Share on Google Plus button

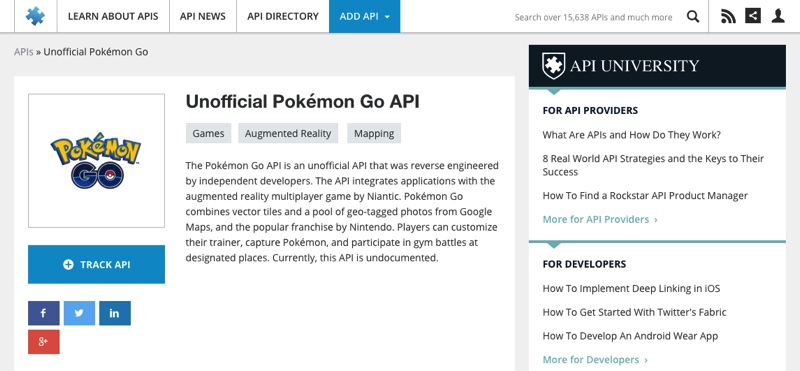(x=43, y=341)
